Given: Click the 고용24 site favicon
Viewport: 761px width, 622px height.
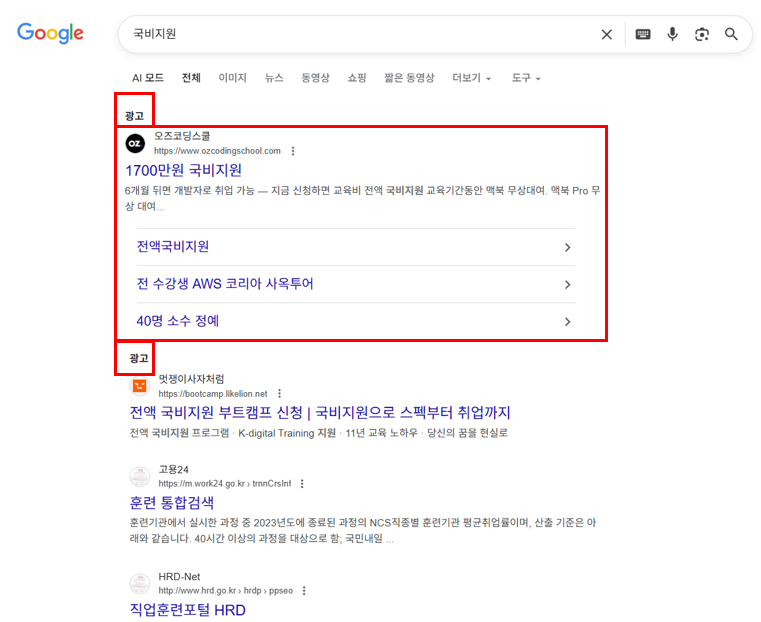Looking at the screenshot, I should (140, 476).
